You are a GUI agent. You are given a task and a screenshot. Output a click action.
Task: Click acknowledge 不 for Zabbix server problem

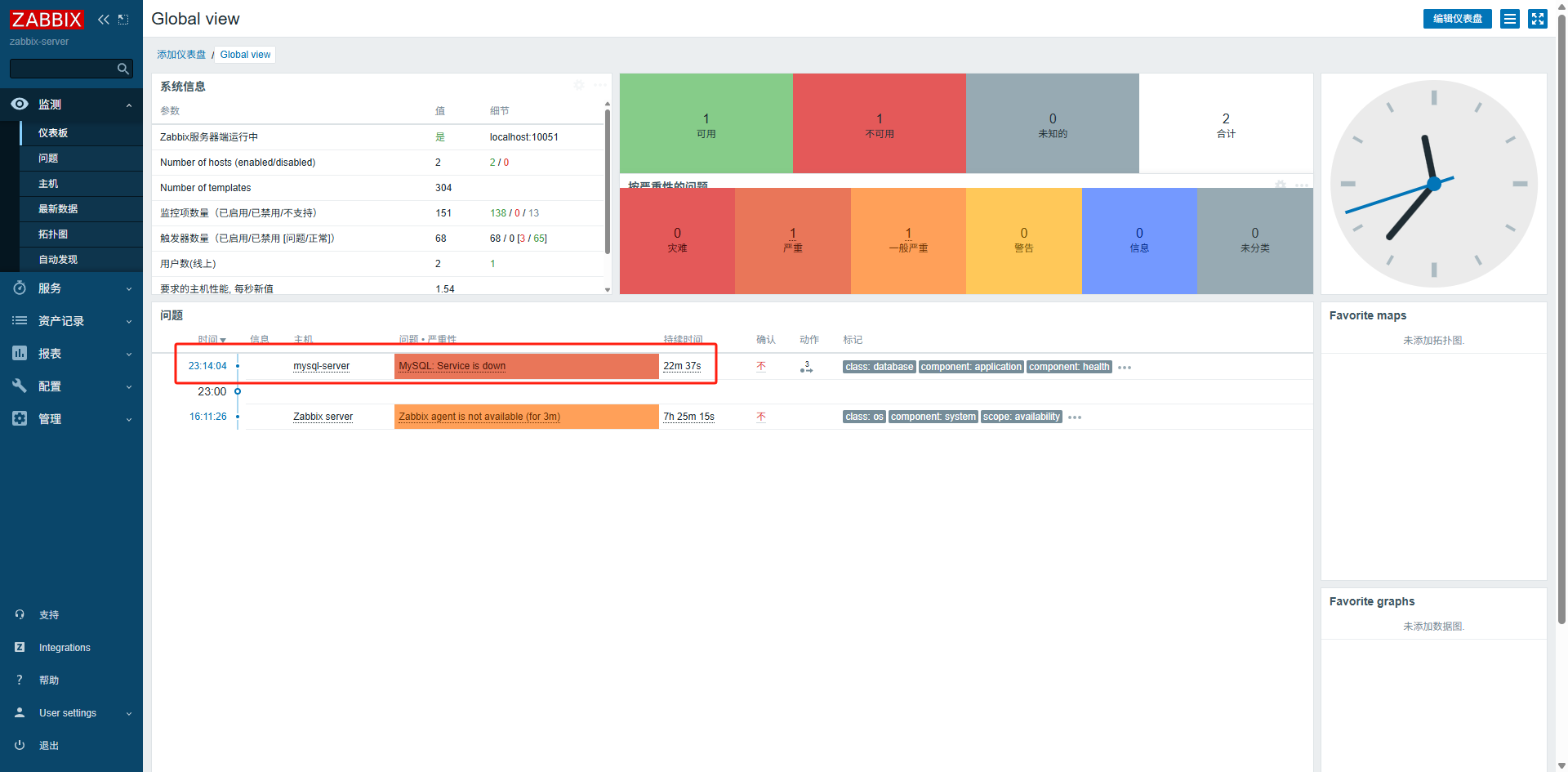[760, 417]
